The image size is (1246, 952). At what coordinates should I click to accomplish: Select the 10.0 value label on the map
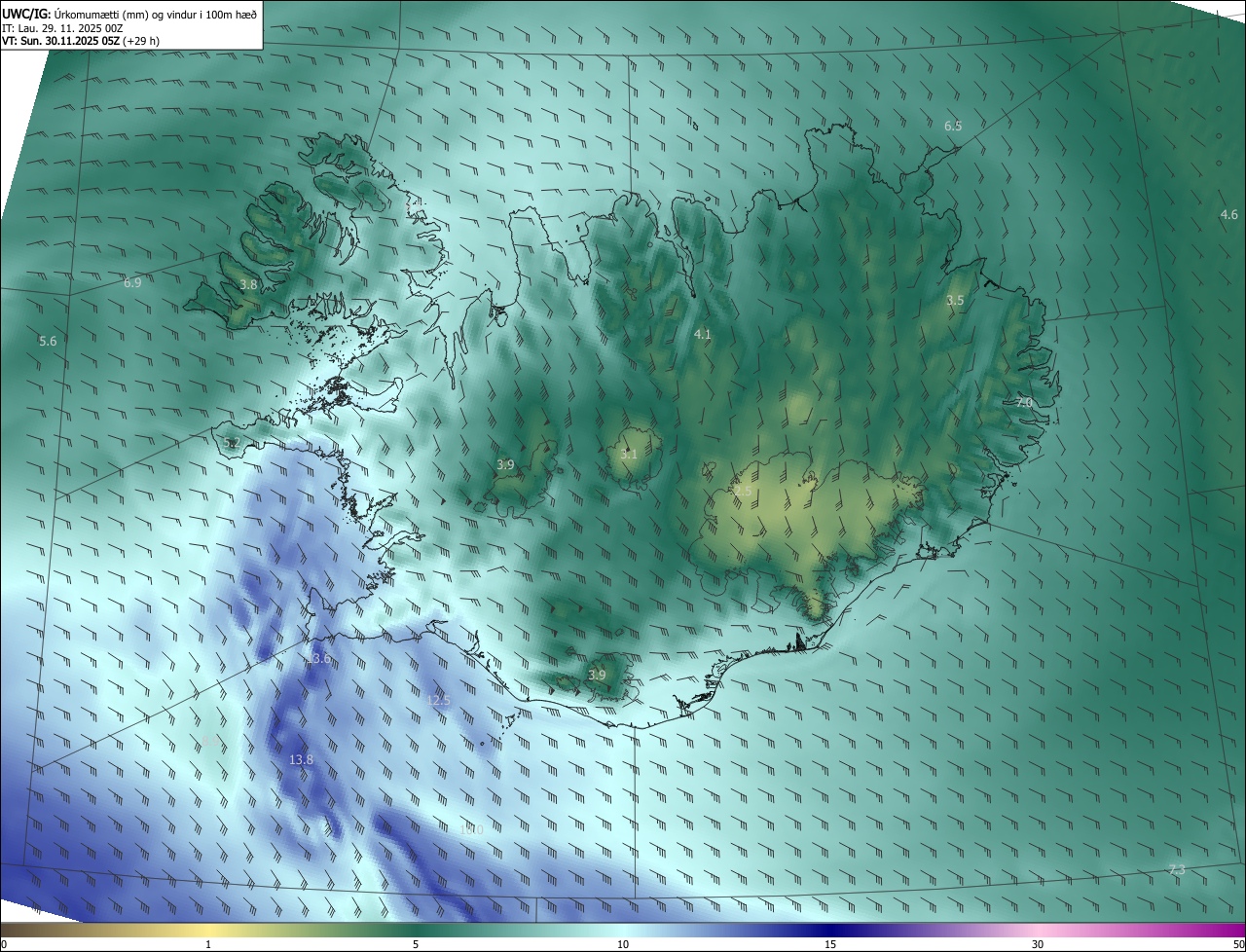click(x=471, y=829)
